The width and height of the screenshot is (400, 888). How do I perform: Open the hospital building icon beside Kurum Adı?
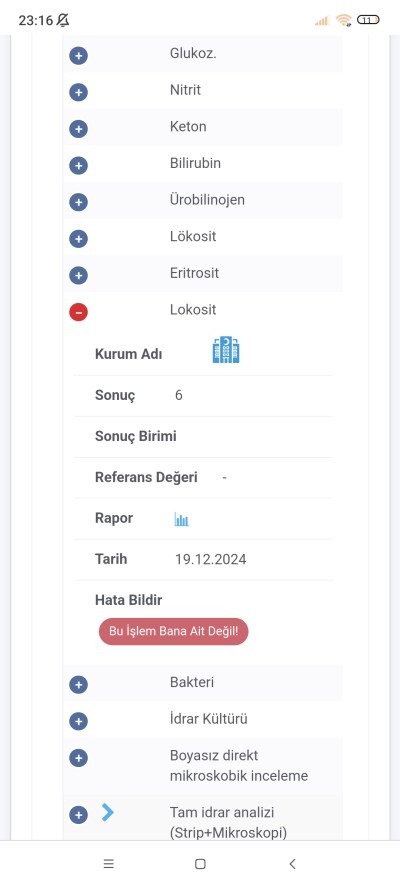coord(225,350)
